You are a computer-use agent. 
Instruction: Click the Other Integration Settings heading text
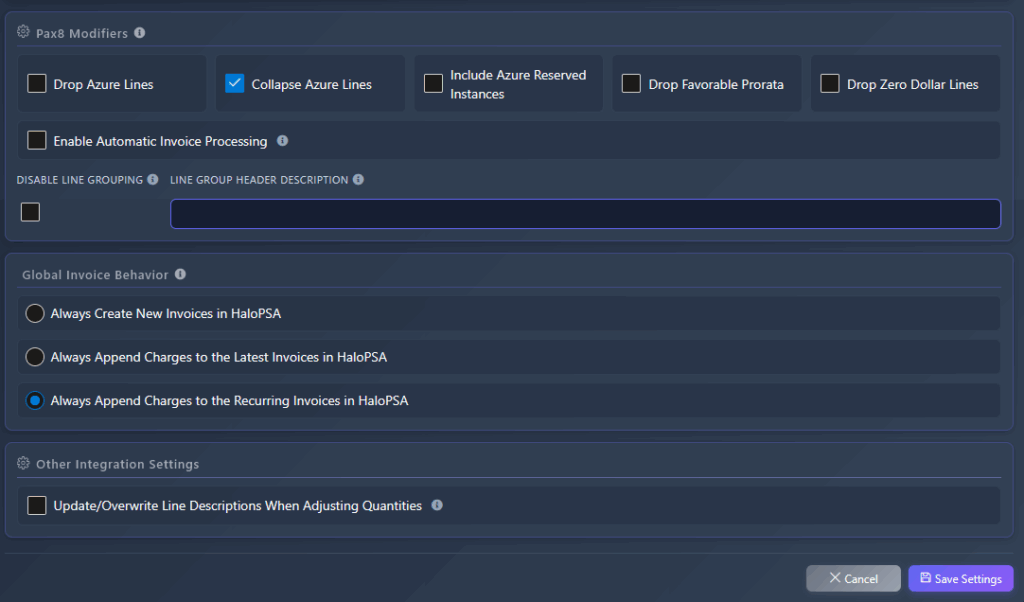tap(118, 464)
